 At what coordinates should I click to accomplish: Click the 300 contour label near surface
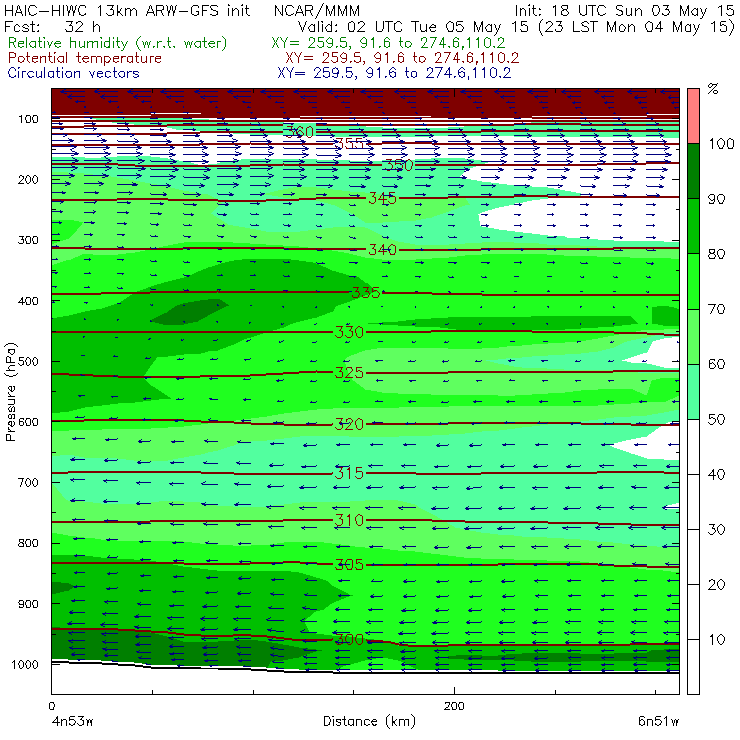(x=349, y=639)
